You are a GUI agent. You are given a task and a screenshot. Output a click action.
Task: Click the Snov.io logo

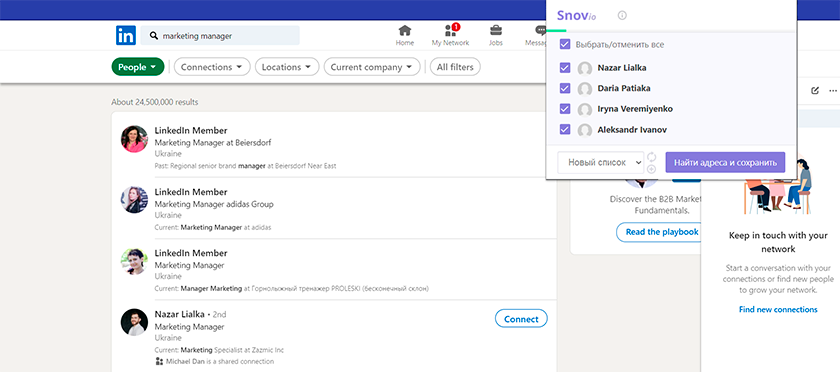pyautogui.click(x=576, y=16)
